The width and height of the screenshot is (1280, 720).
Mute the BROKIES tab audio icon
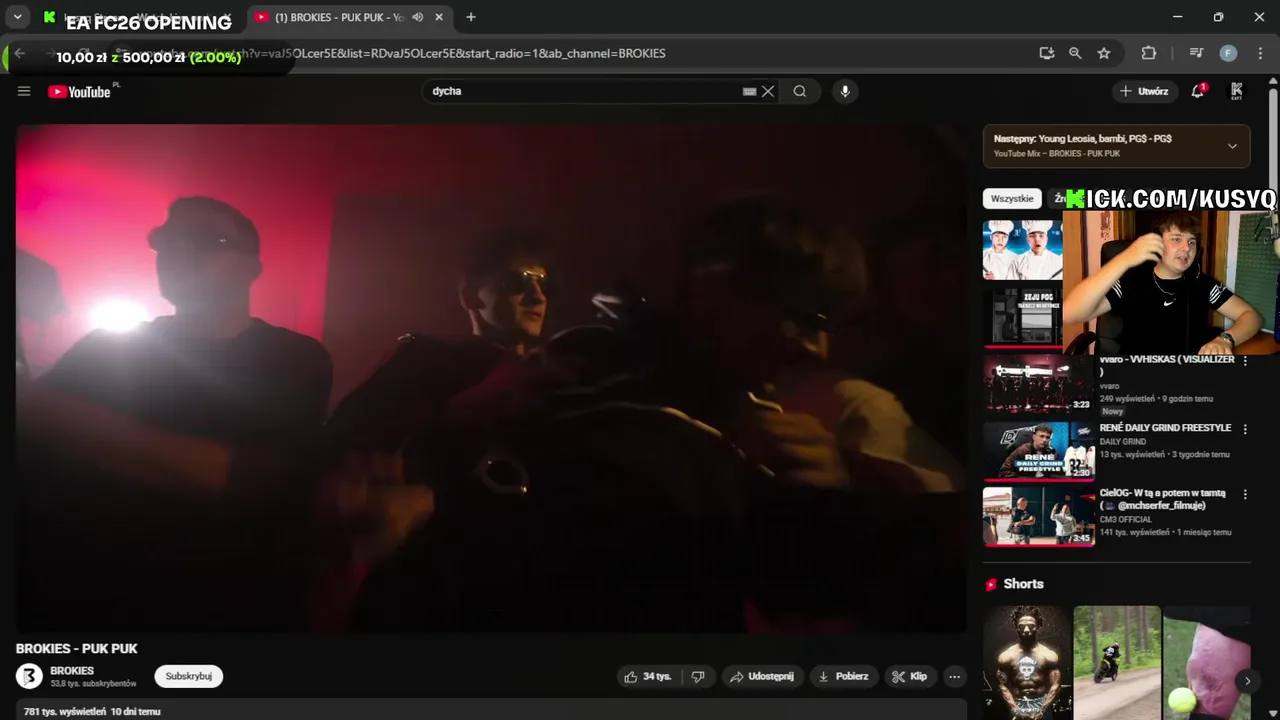[417, 17]
